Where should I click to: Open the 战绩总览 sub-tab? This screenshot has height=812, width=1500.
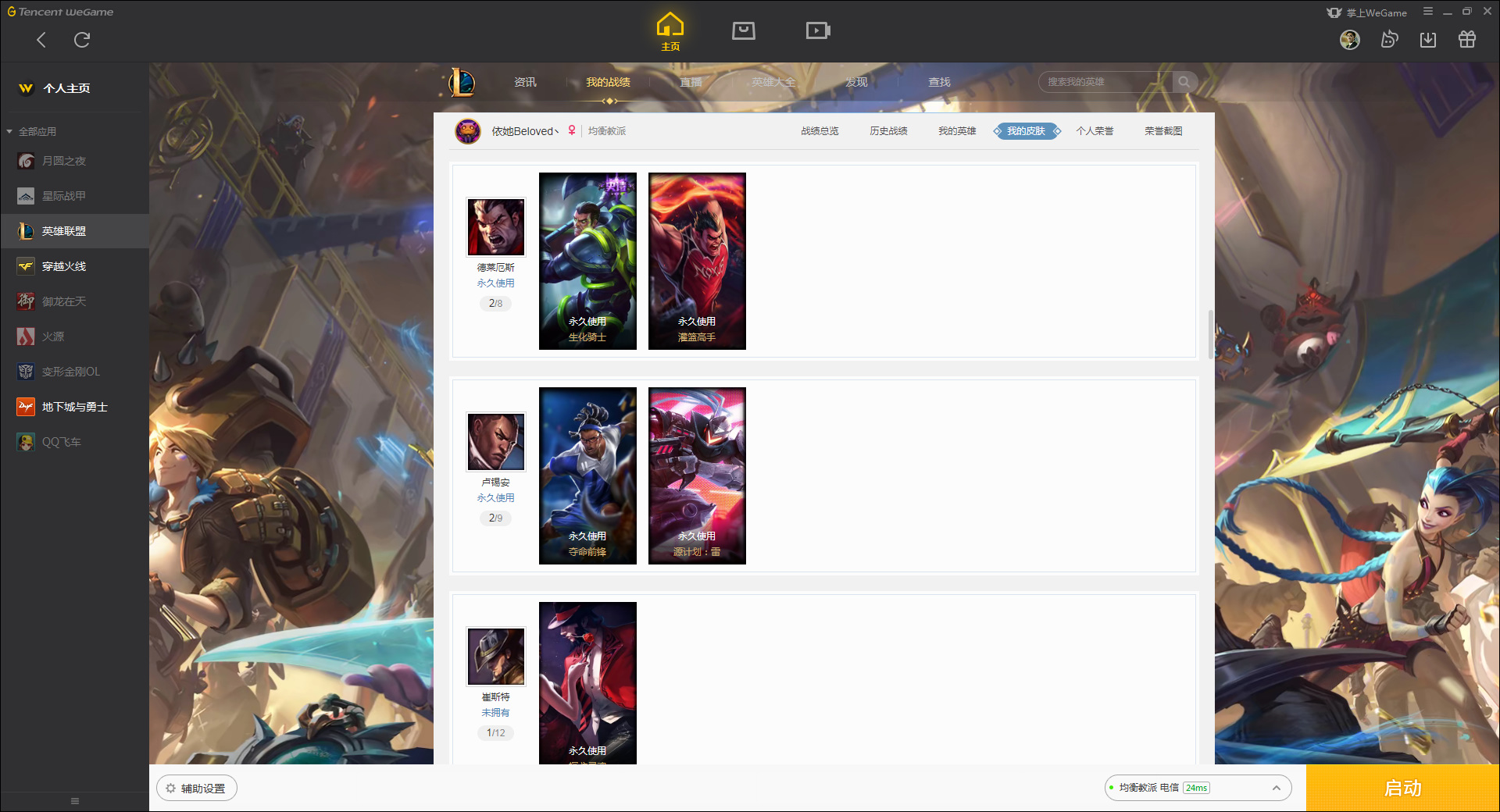coord(820,131)
